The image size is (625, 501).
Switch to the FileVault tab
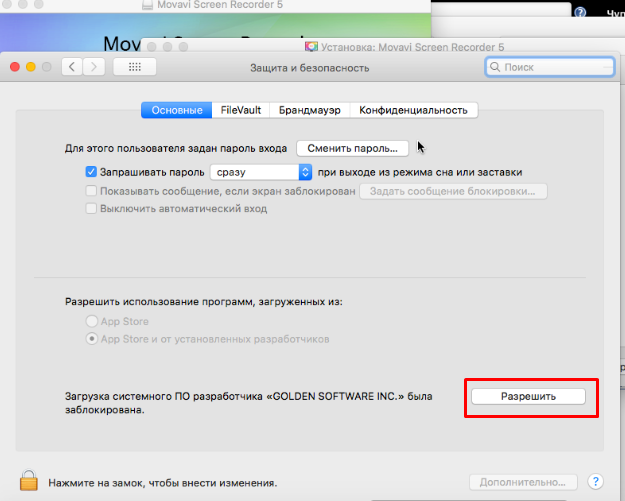point(241,110)
